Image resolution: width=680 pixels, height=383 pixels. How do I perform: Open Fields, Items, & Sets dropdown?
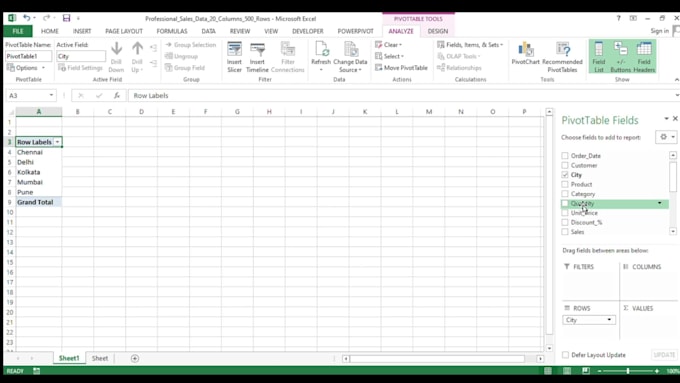(470, 45)
